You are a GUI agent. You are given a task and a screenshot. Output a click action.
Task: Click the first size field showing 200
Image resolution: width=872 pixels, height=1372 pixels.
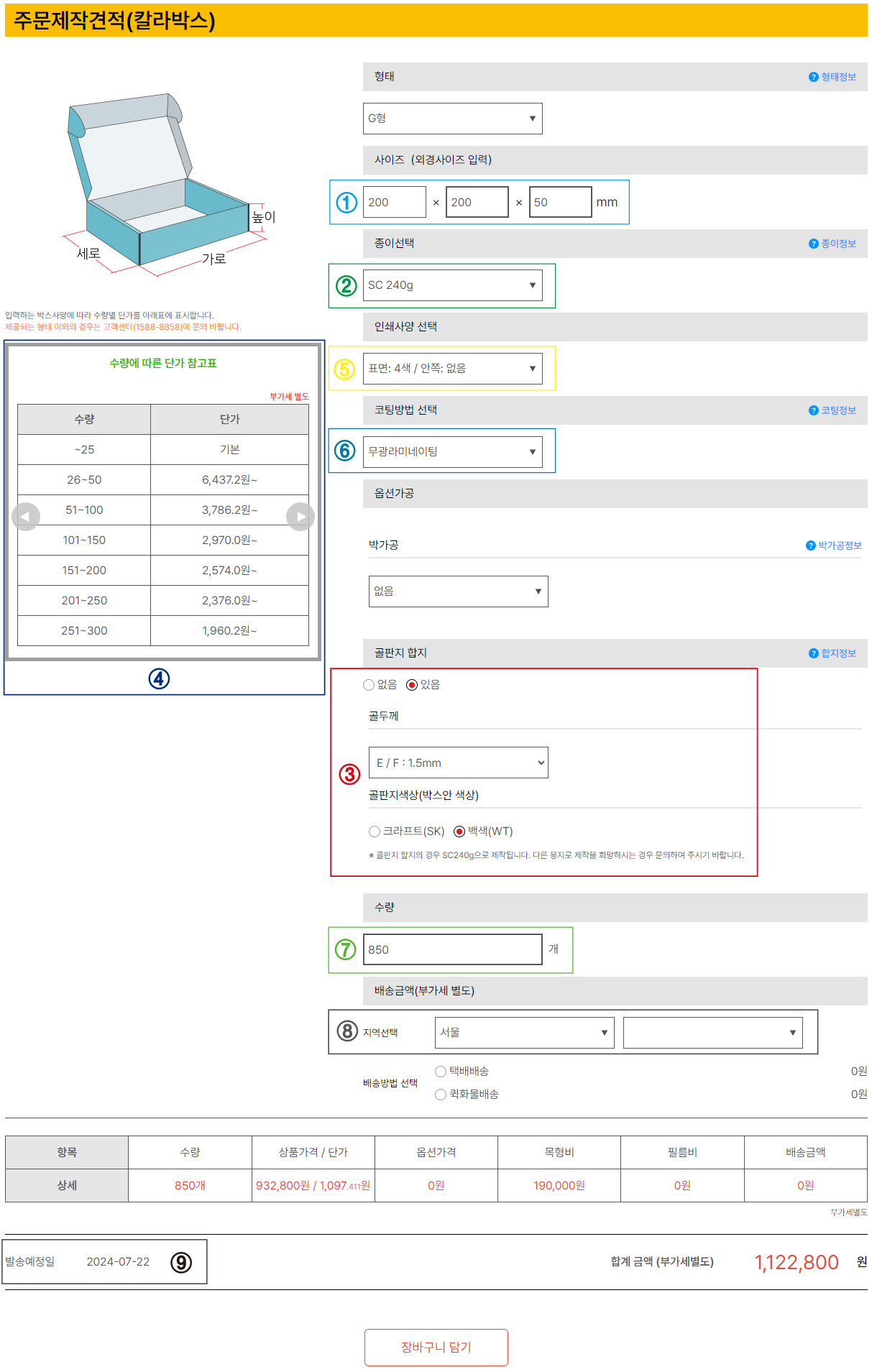pos(395,202)
